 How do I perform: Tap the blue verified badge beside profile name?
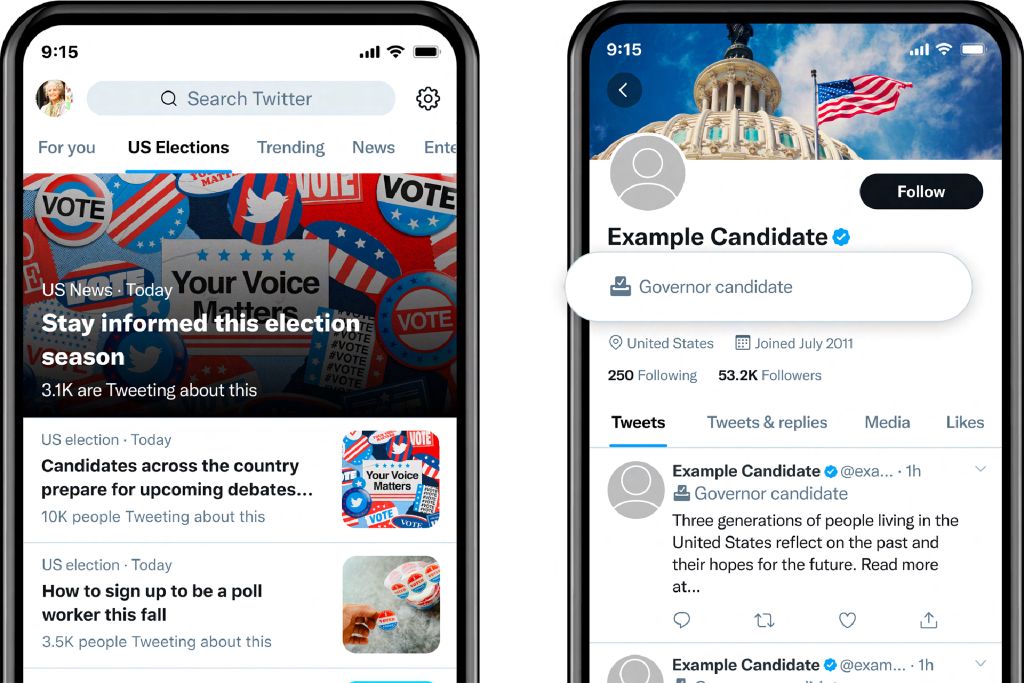[841, 237]
